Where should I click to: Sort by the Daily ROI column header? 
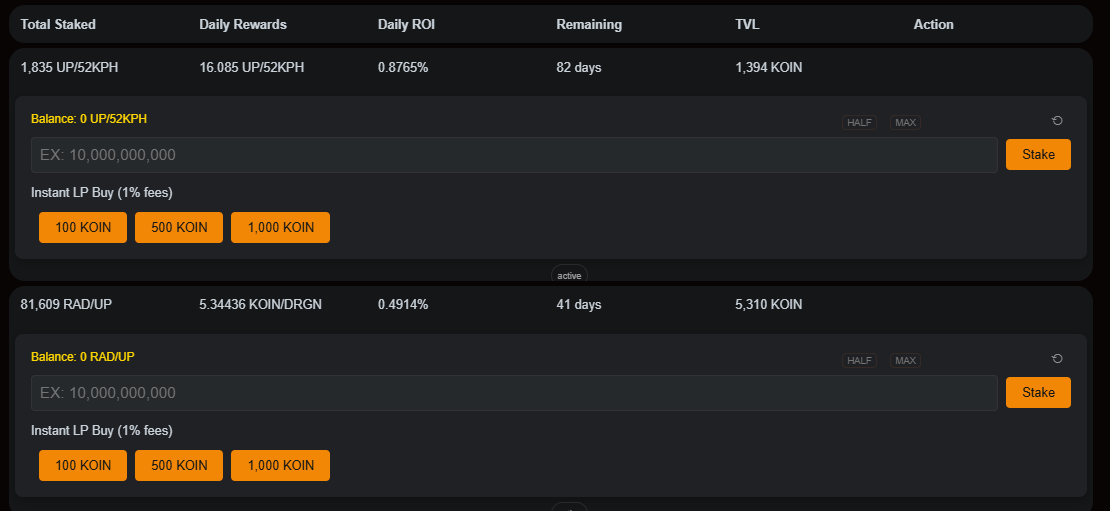click(x=406, y=24)
